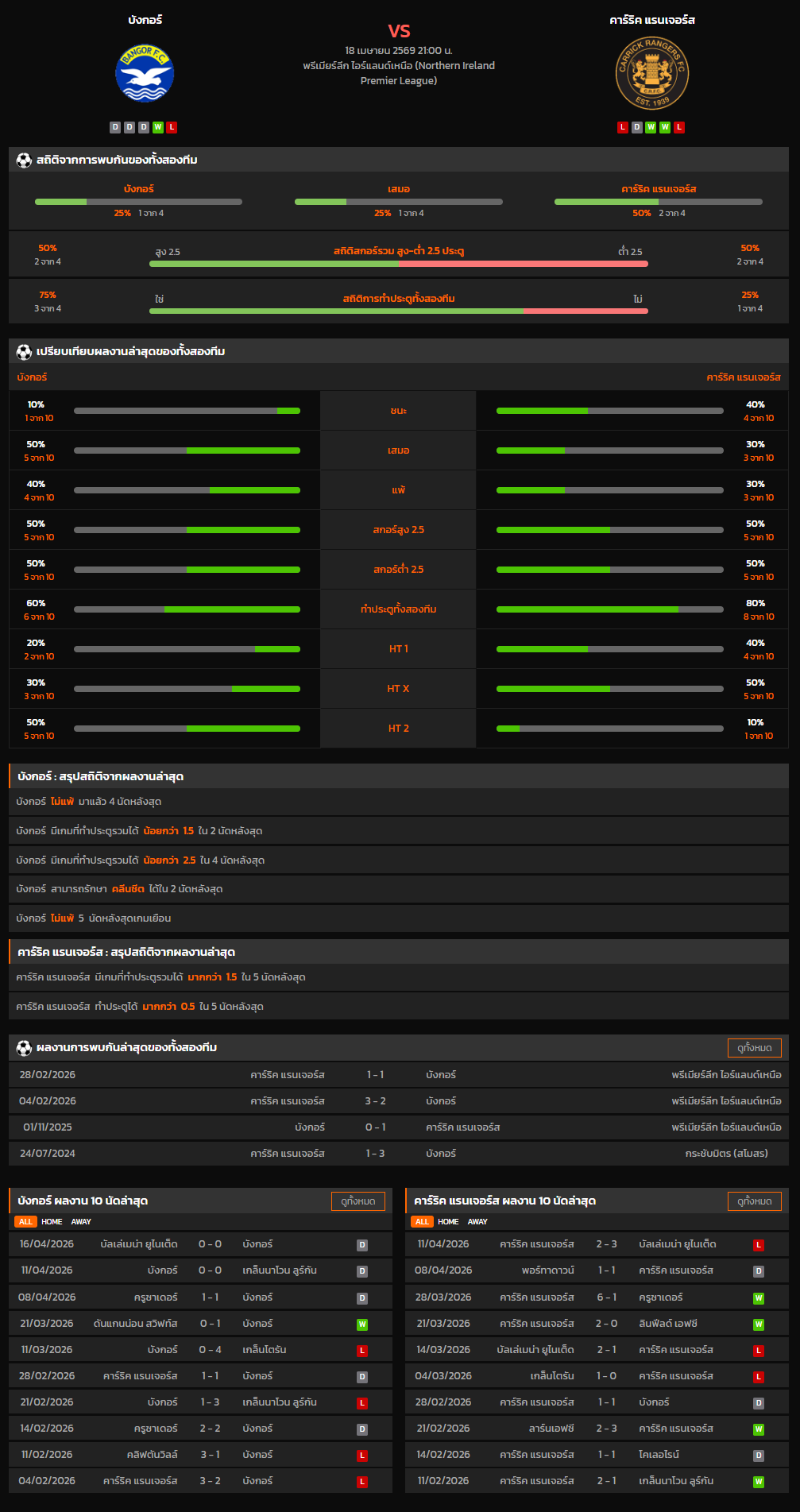
Task: Select ALL tab in คาร์ริค แรนเจอร์ส last 10 matches
Action: tap(422, 1222)
